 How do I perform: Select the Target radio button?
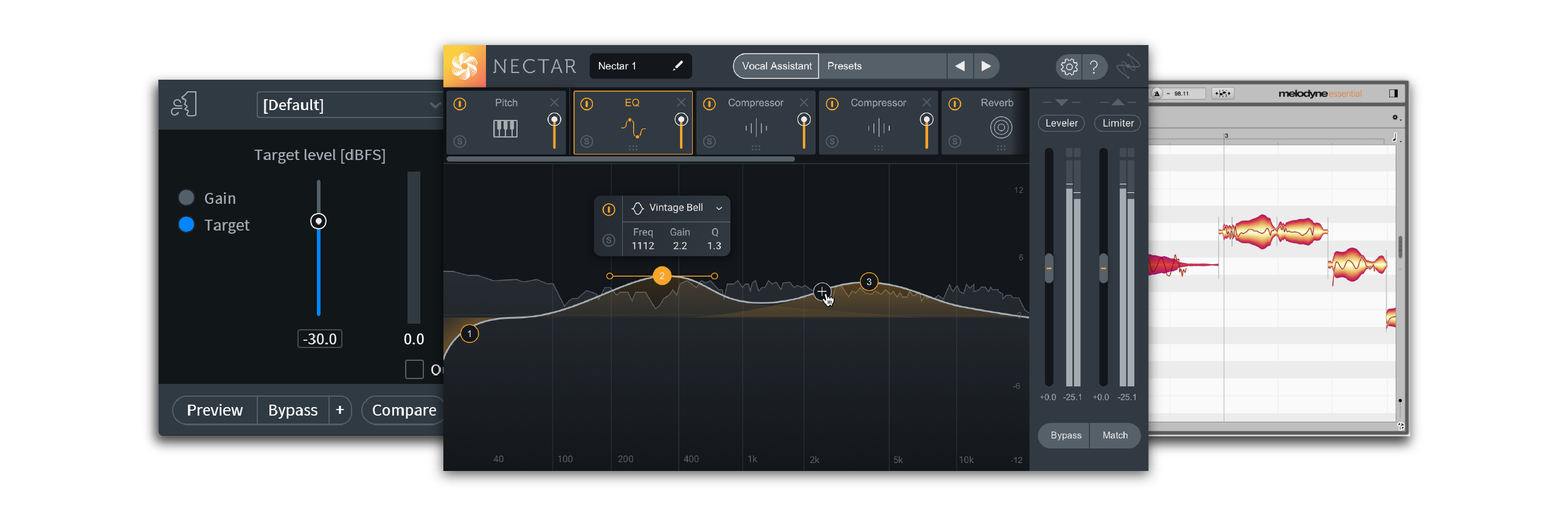pos(186,225)
